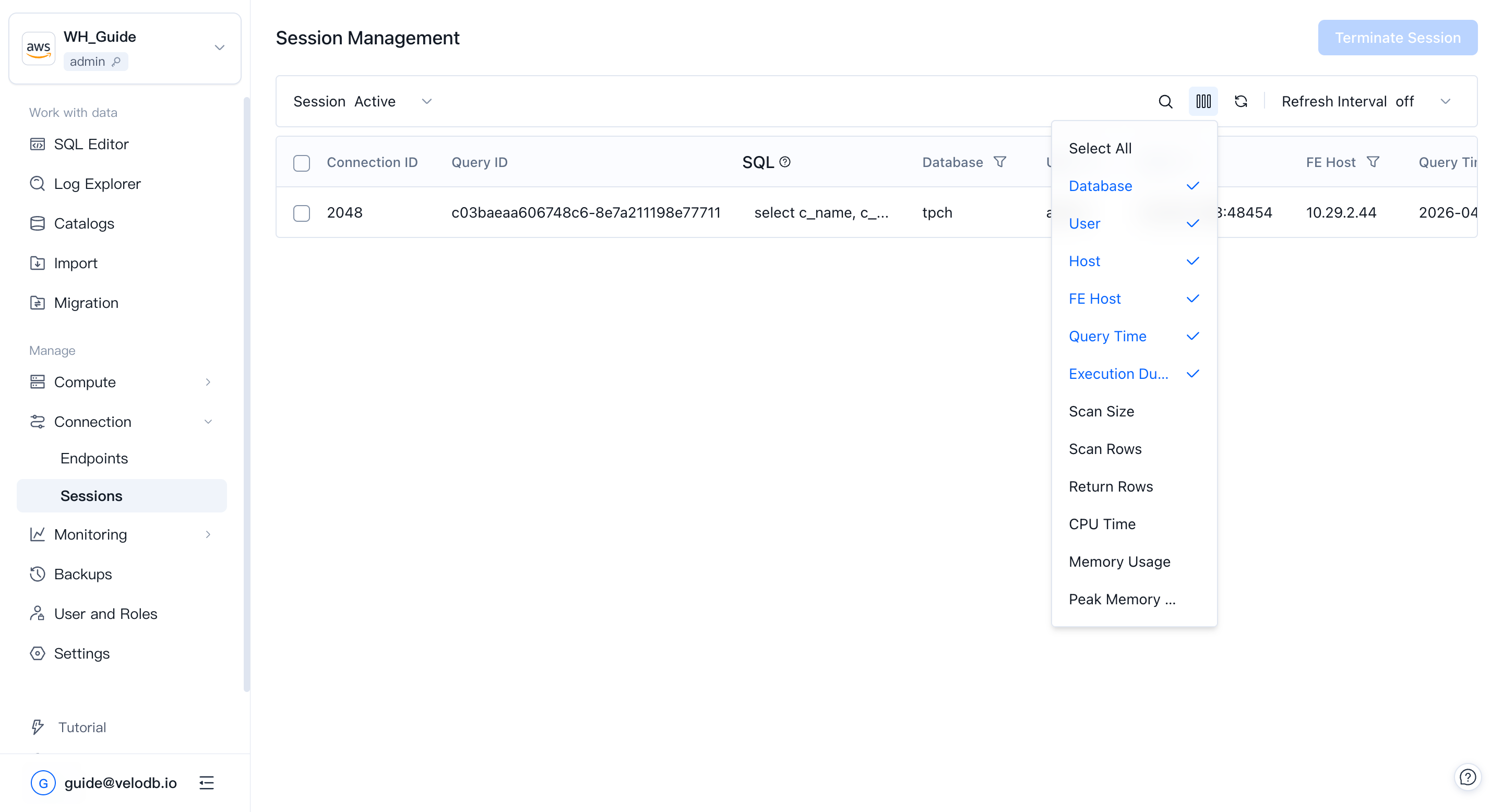Select the checkbox for connection 2048

302,213
